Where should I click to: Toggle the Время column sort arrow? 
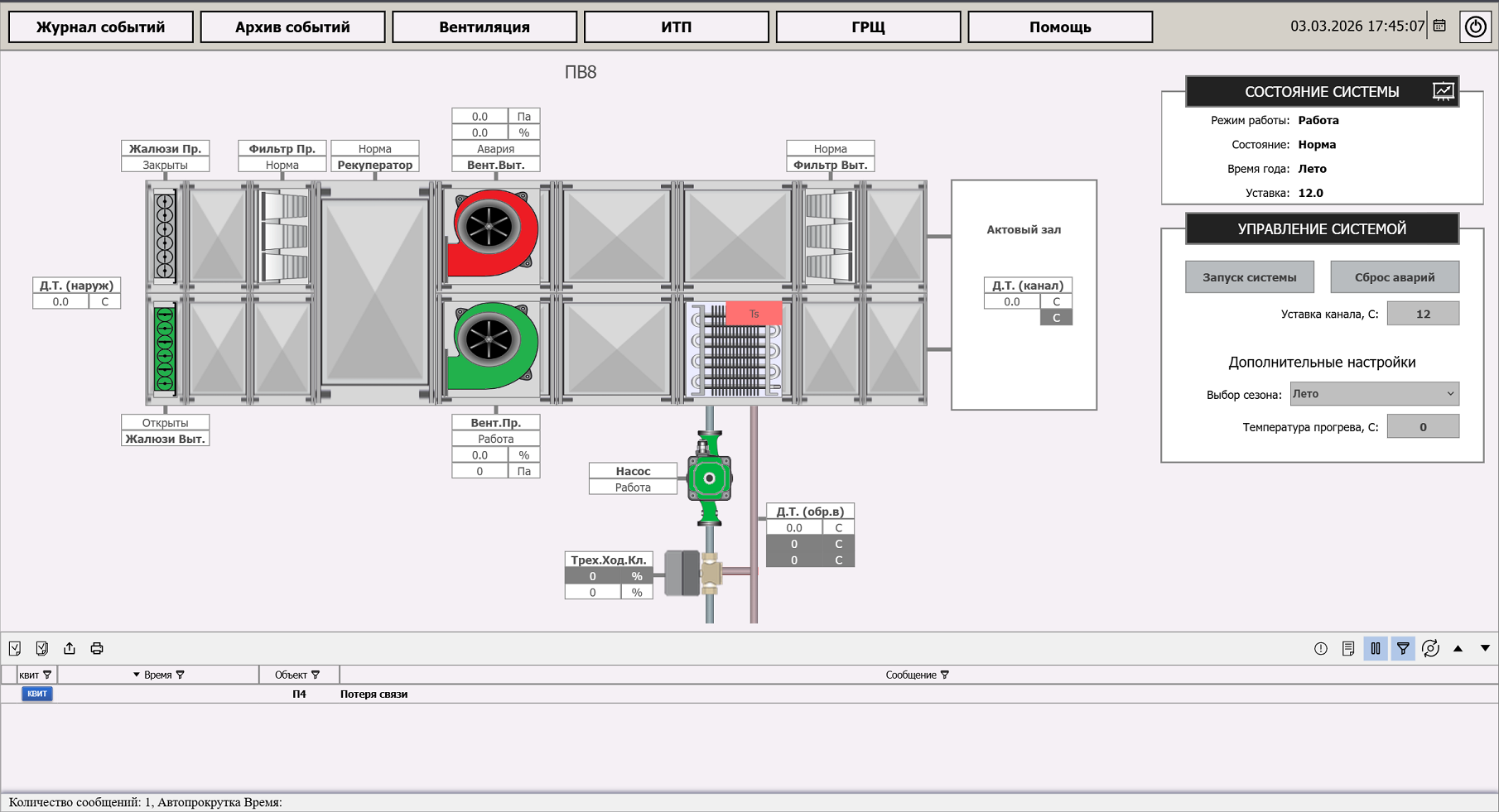pyautogui.click(x=136, y=675)
